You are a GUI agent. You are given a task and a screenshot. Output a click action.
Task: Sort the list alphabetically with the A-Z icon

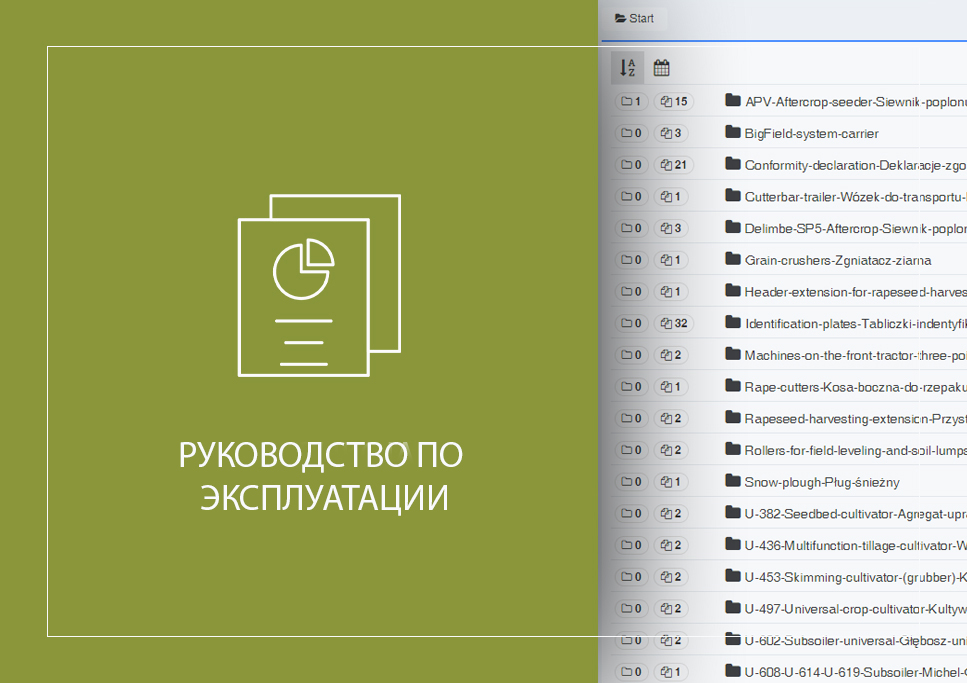pyautogui.click(x=627, y=67)
